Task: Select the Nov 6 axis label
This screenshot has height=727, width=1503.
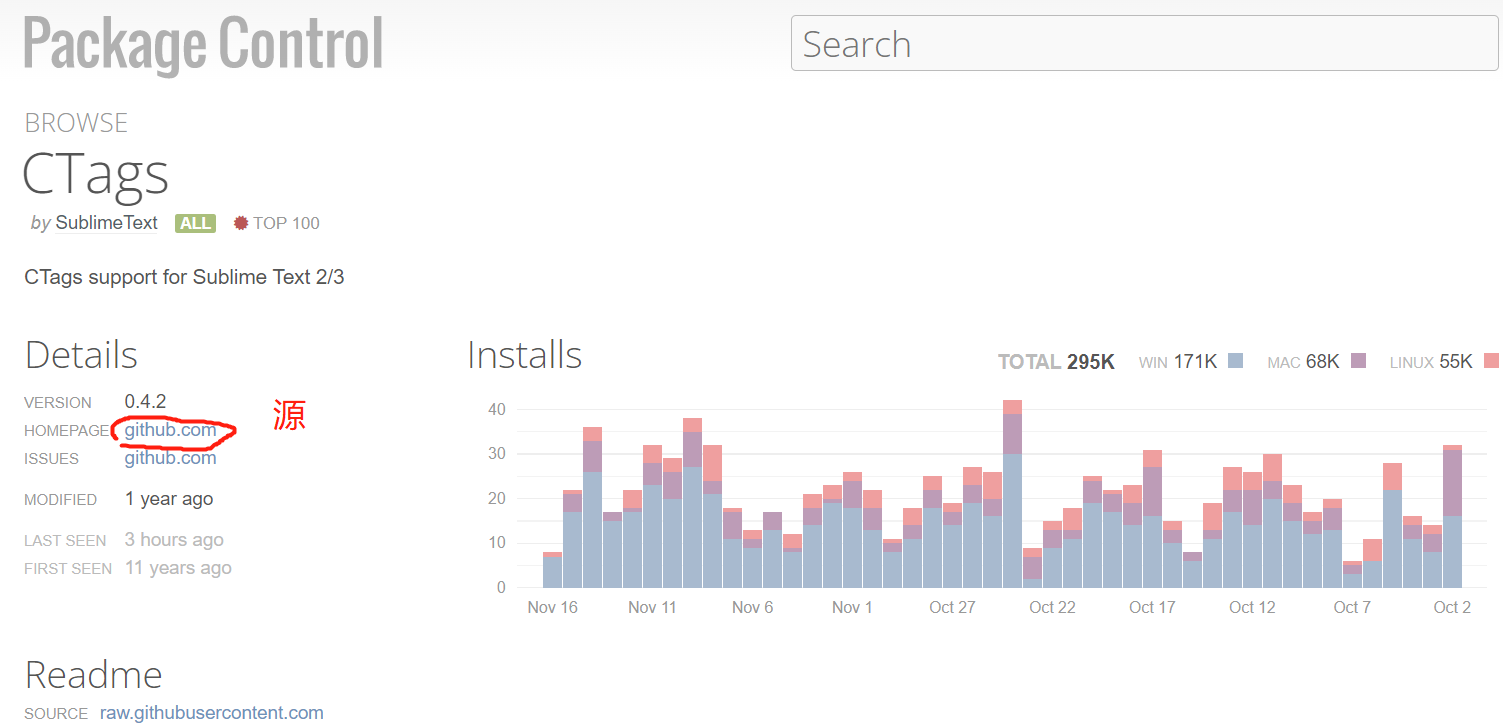Action: click(753, 607)
